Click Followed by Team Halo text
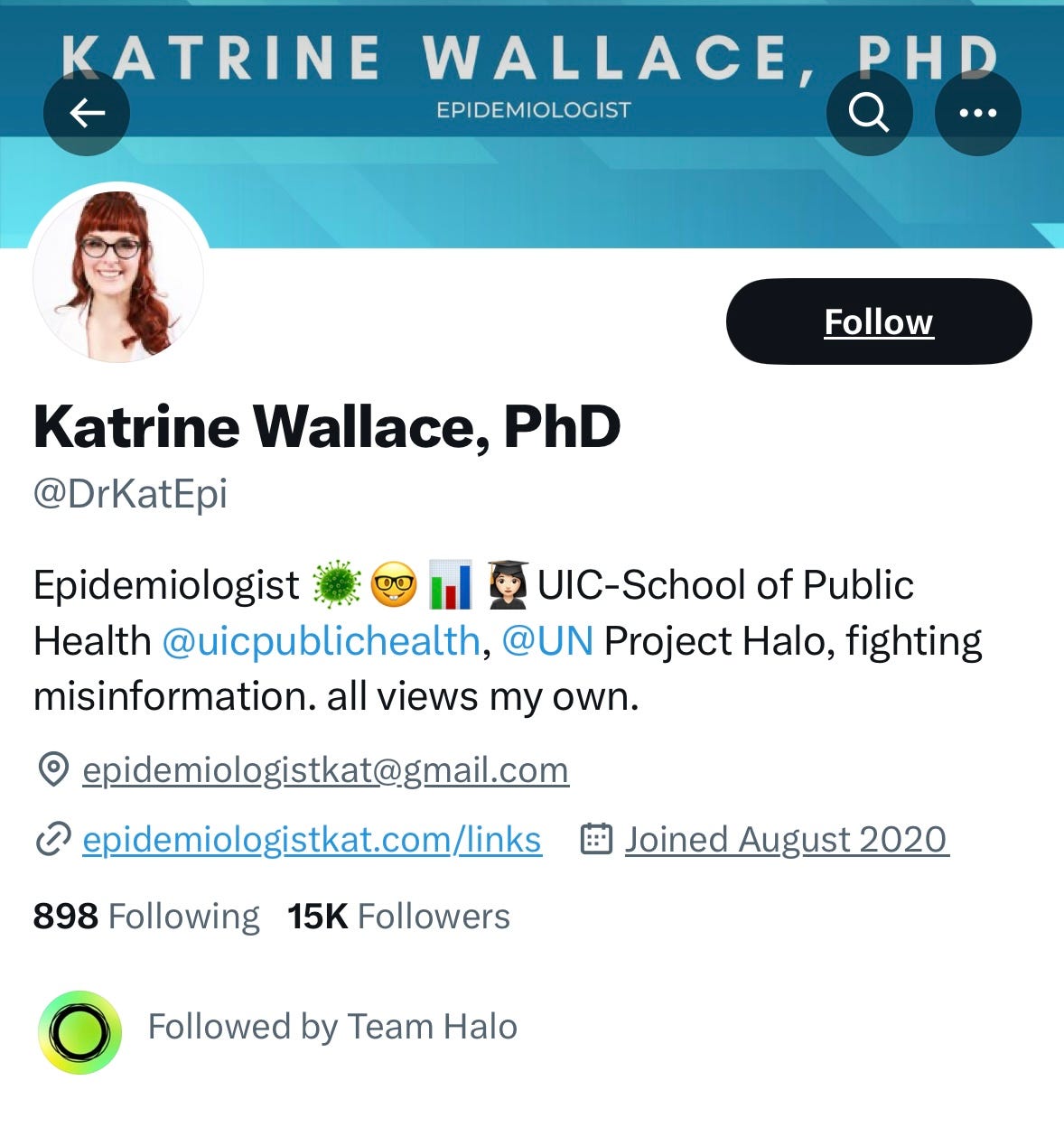This screenshot has height=1127, width=1064. point(332,1027)
